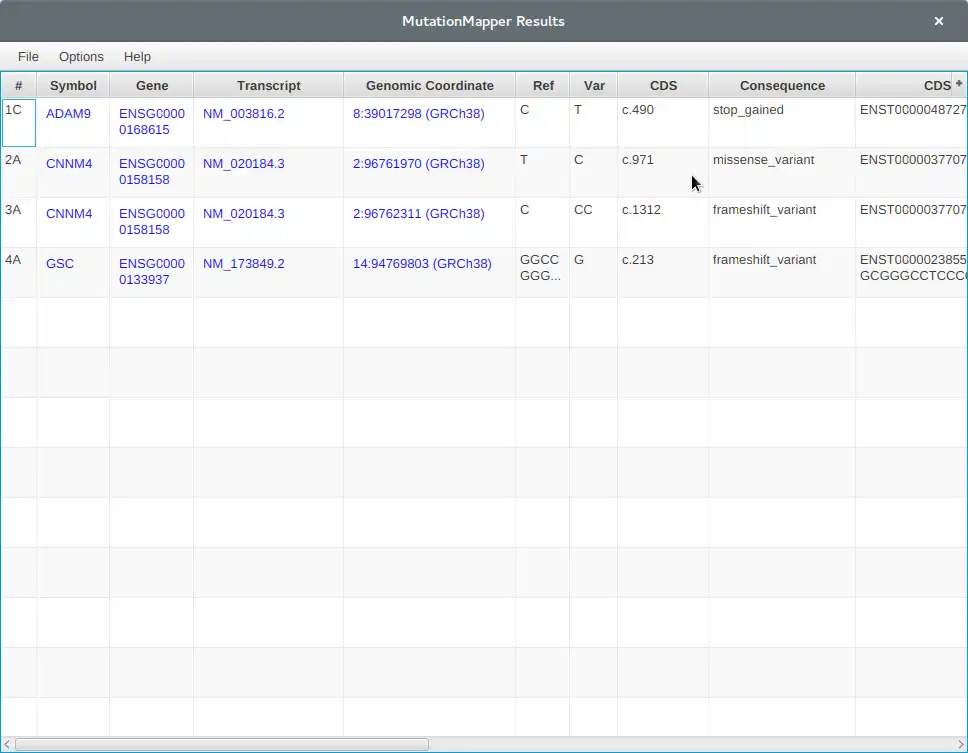Open transcript NM_020184.3 in row 2A
968x753 pixels.
click(x=244, y=164)
